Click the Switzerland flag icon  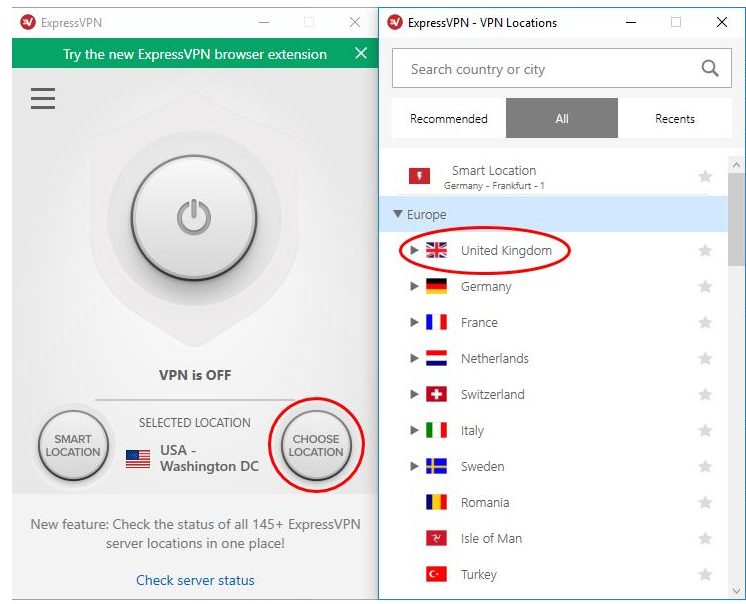[x=436, y=394]
